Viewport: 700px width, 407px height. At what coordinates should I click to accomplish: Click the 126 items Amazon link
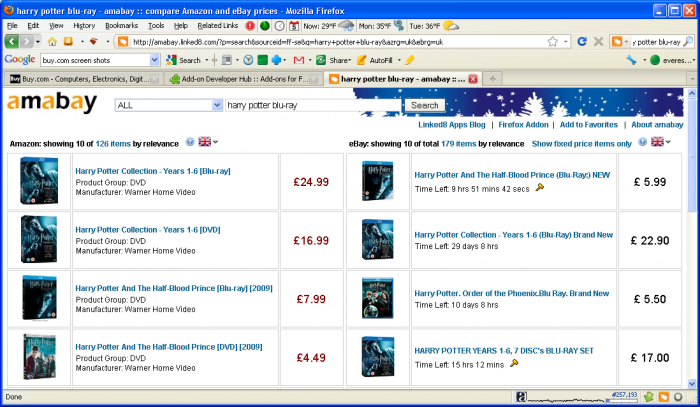click(x=113, y=144)
